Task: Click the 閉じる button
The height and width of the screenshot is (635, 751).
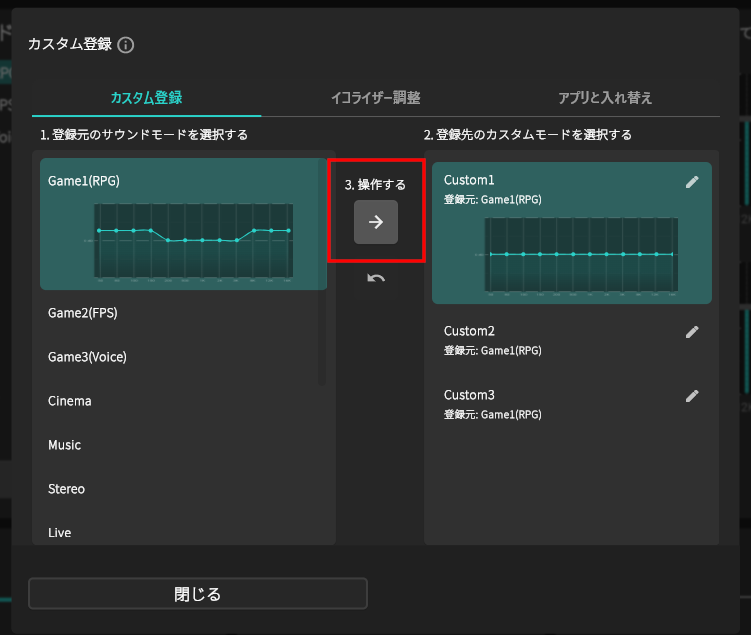Action: click(x=198, y=594)
